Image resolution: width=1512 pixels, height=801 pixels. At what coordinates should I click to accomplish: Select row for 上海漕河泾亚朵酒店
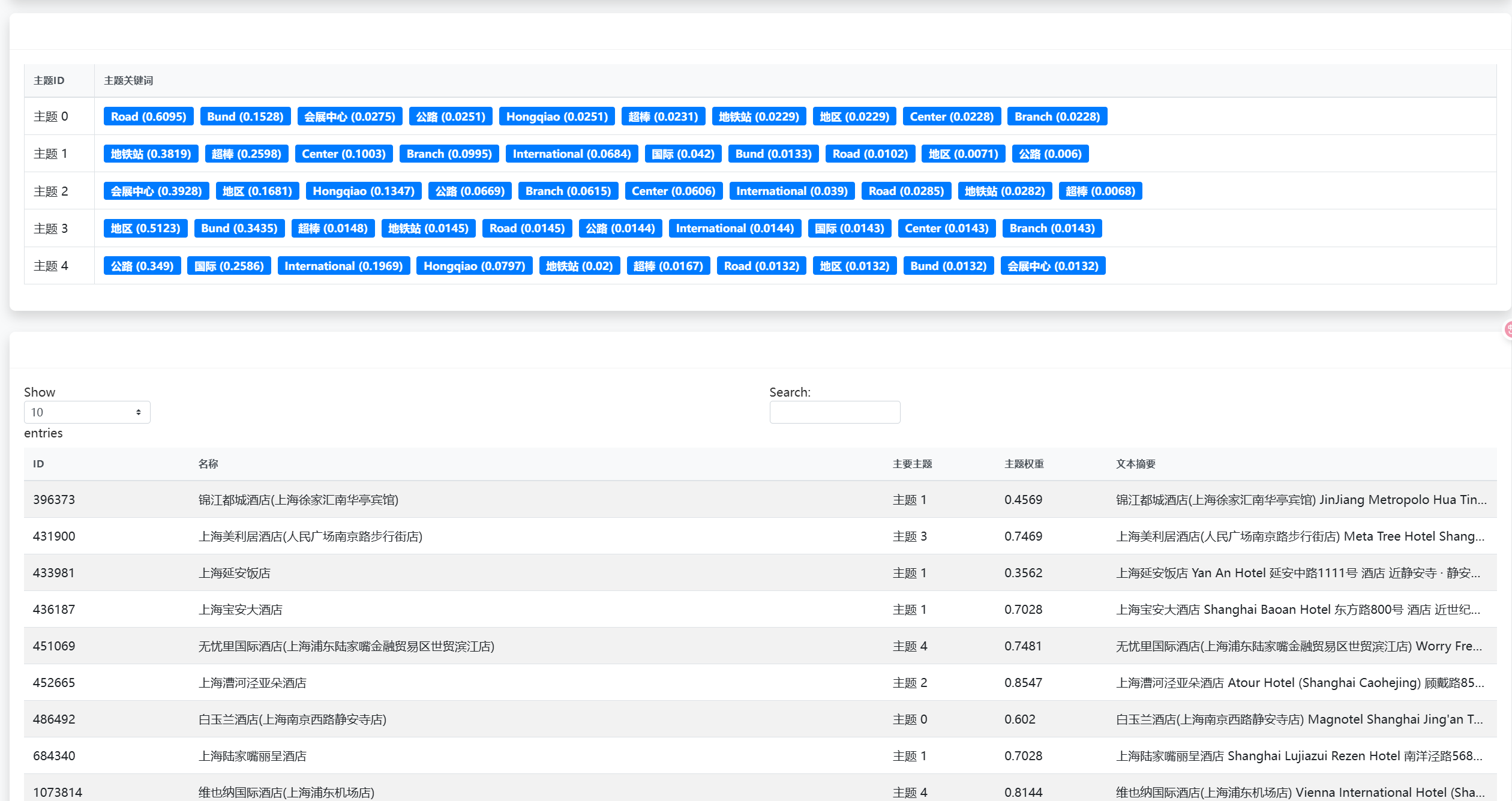coord(253,682)
